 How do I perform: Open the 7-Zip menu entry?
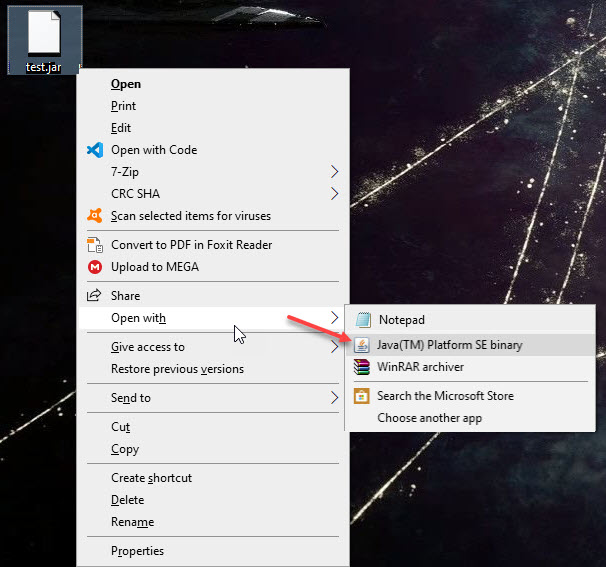coord(213,172)
